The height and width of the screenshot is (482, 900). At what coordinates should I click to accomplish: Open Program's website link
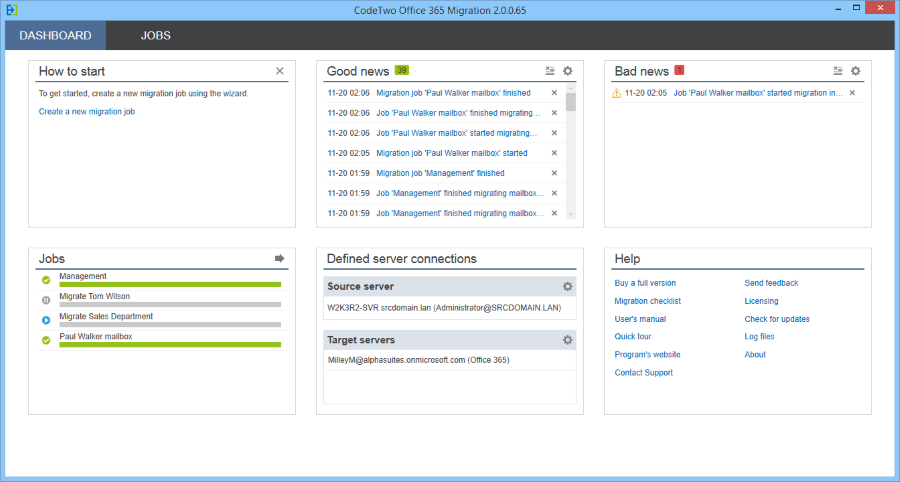tap(647, 355)
